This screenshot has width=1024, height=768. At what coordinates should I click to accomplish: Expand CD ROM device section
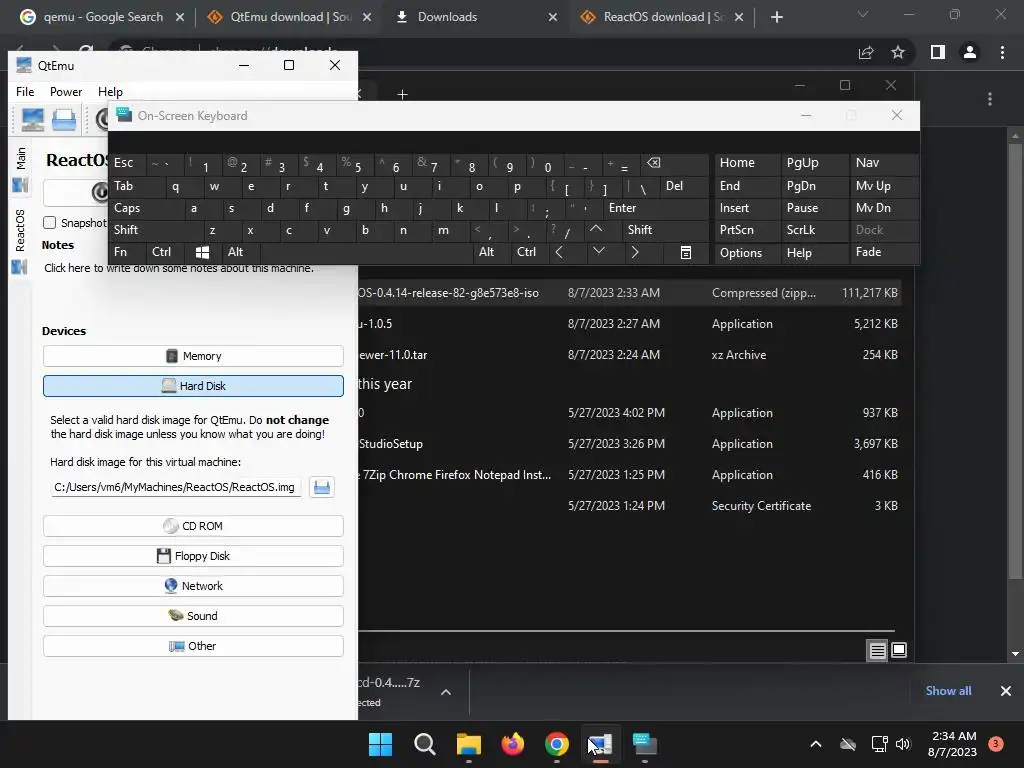[193, 526]
